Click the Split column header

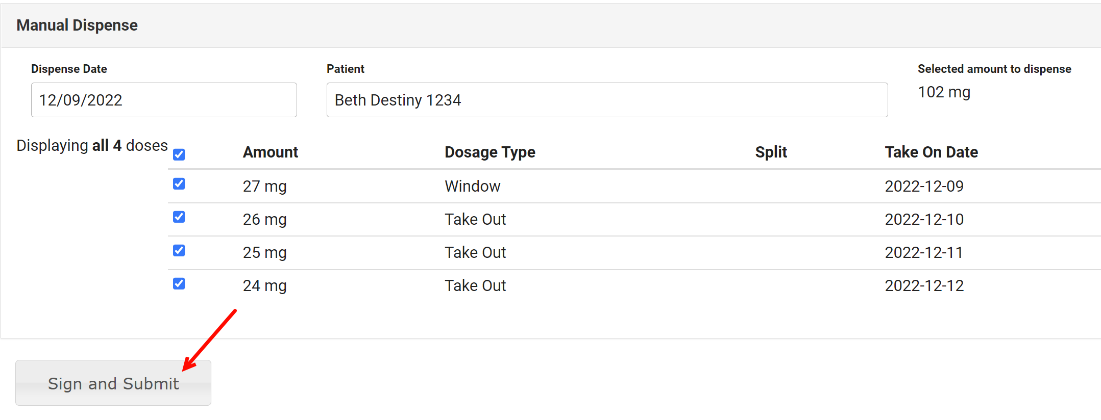tap(771, 152)
